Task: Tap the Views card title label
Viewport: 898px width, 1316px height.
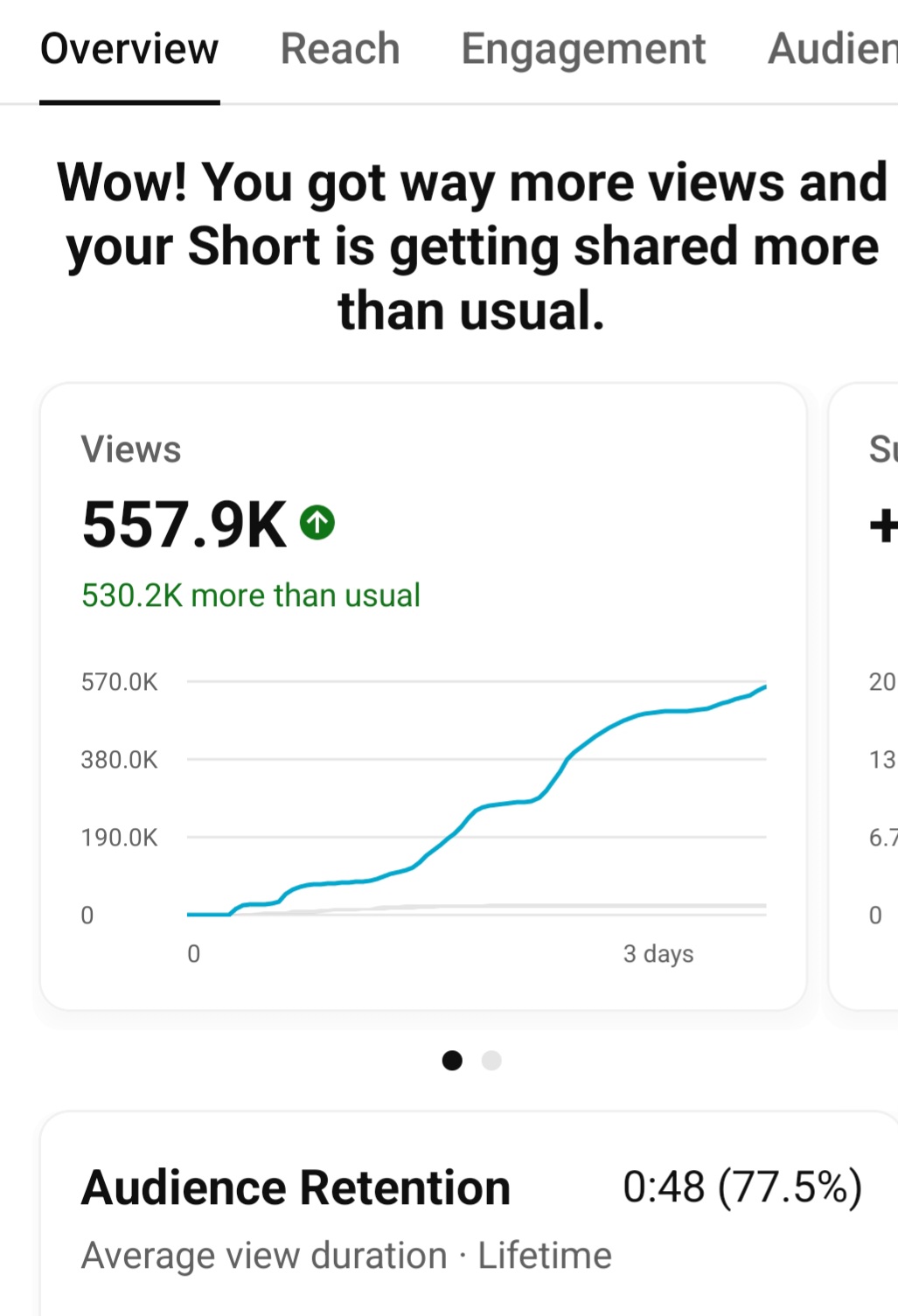Action: [131, 449]
